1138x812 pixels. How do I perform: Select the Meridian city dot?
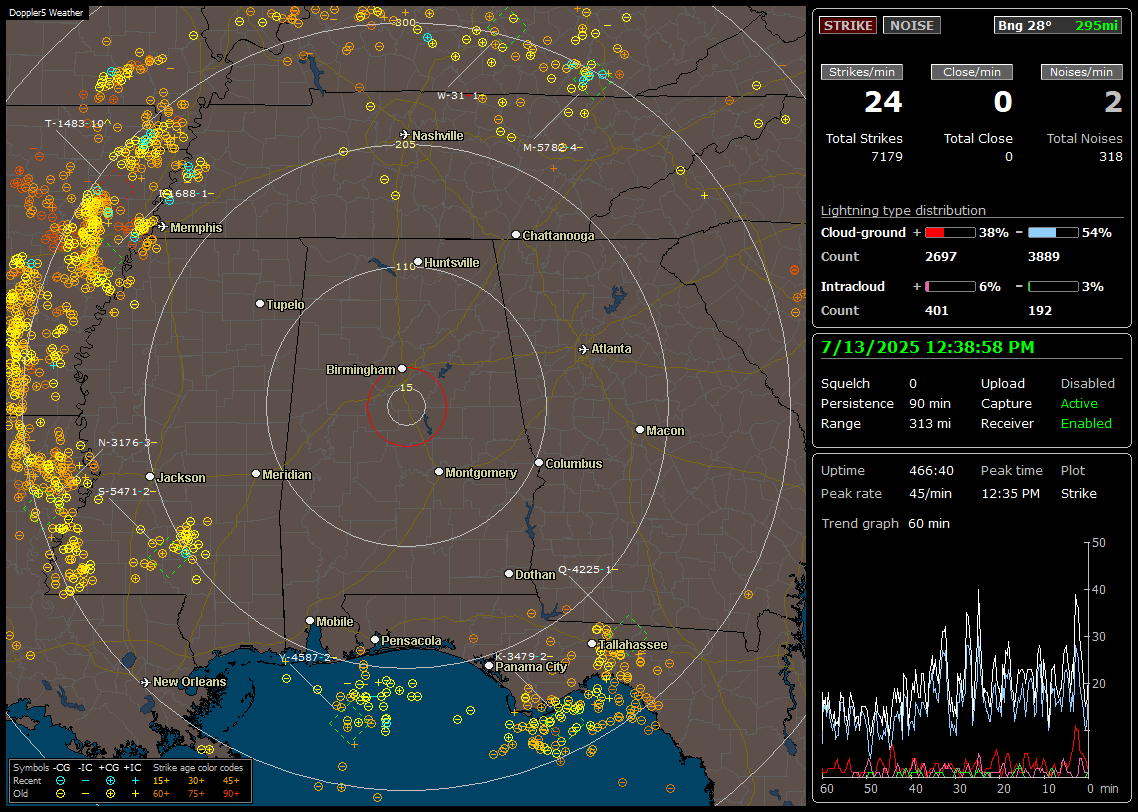(x=255, y=474)
